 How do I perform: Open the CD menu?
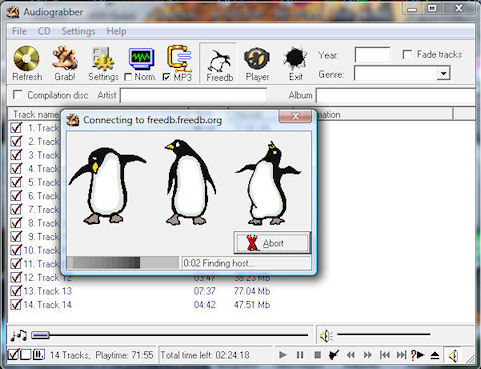pyautogui.click(x=44, y=31)
